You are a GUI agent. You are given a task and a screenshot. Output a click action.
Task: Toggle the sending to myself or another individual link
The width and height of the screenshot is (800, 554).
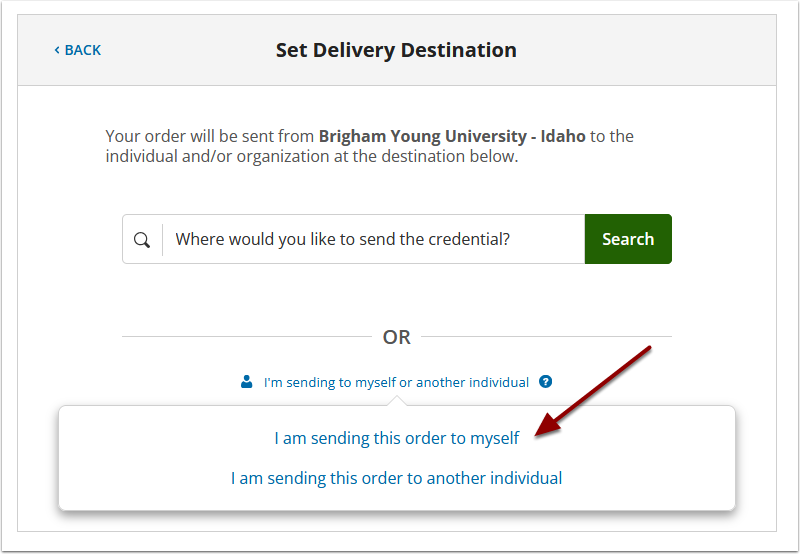tap(396, 382)
